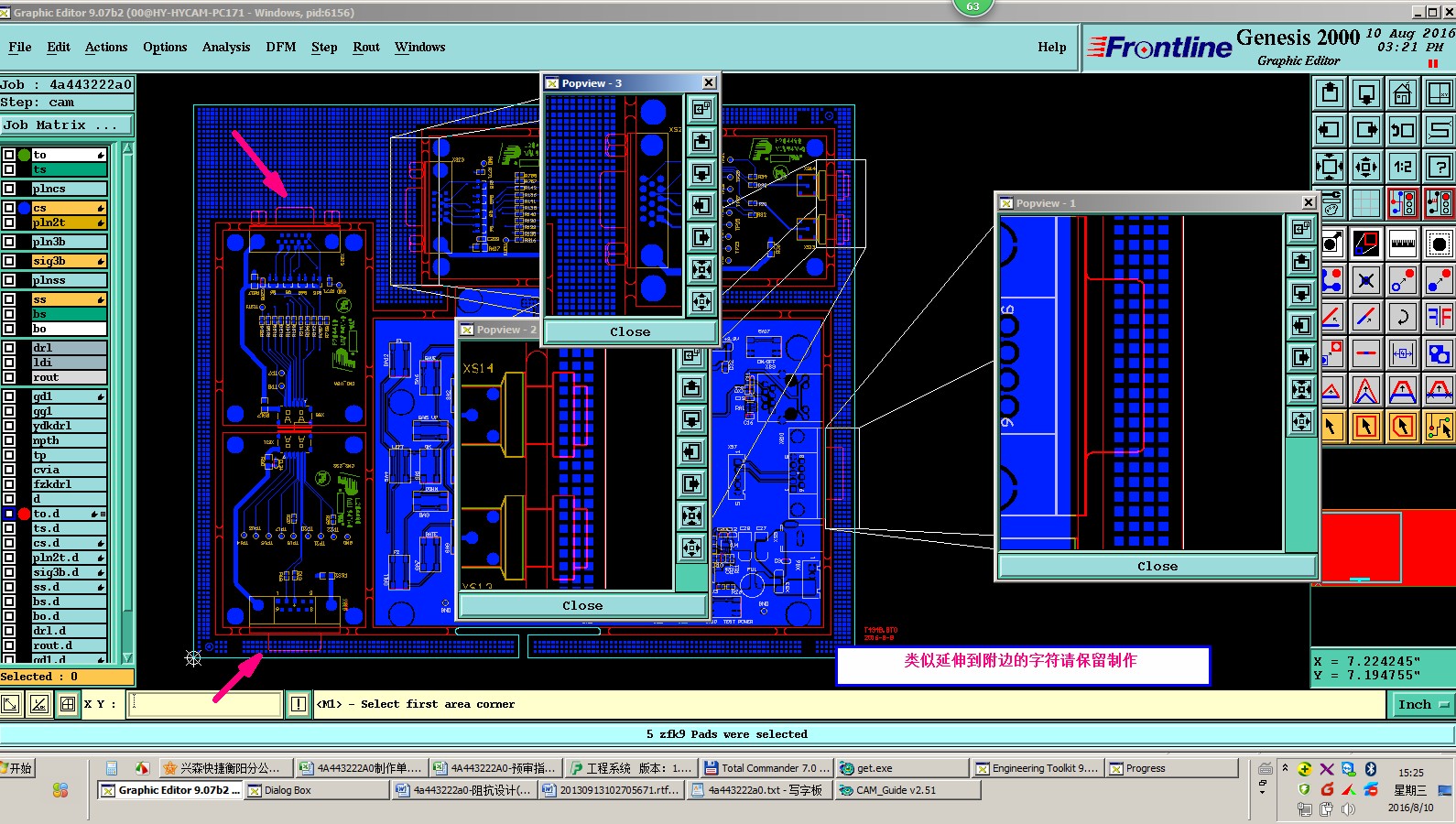The image size is (1456, 824).
Task: Toggle checkbox for layer 'pln2t'
Action: coord(9,222)
